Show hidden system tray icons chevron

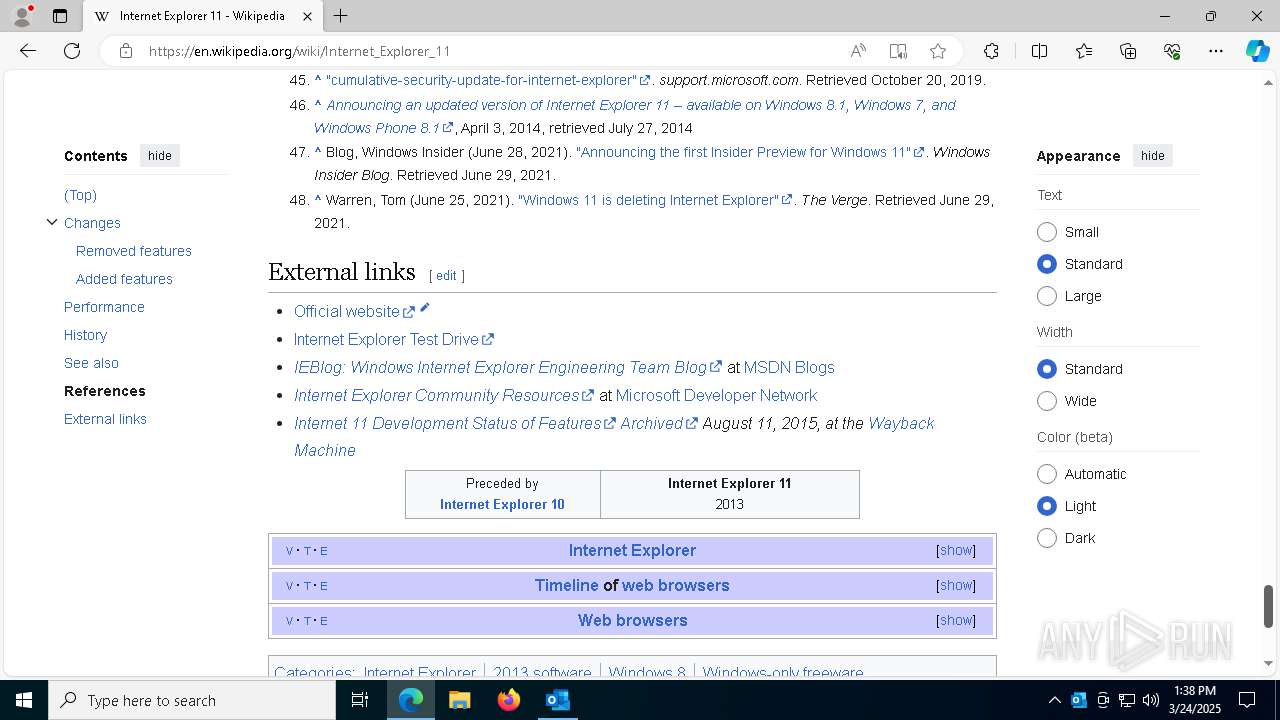[1055, 700]
